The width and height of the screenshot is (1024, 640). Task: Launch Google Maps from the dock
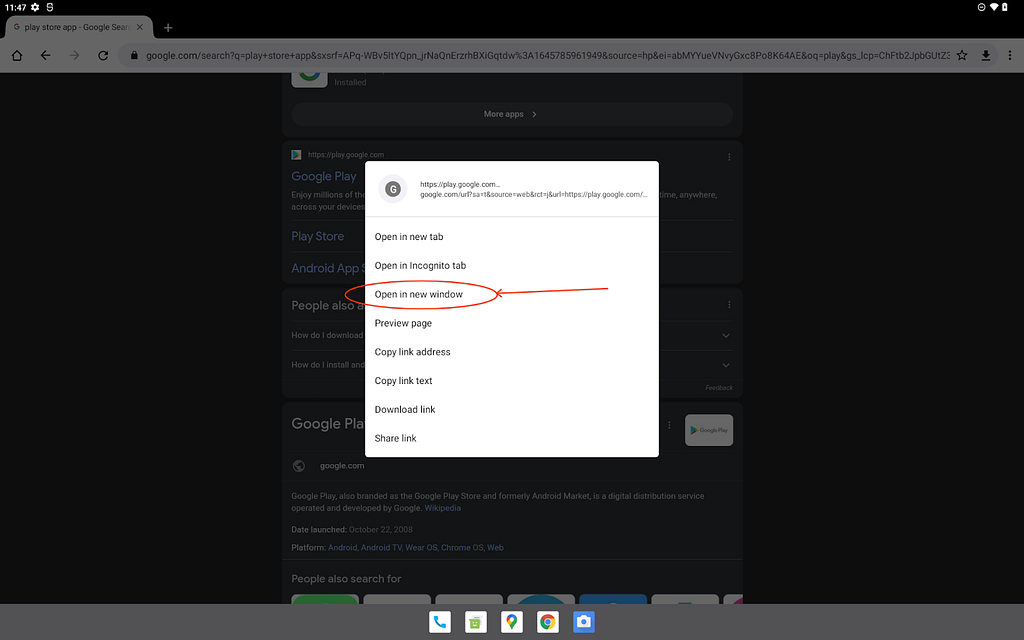point(511,622)
